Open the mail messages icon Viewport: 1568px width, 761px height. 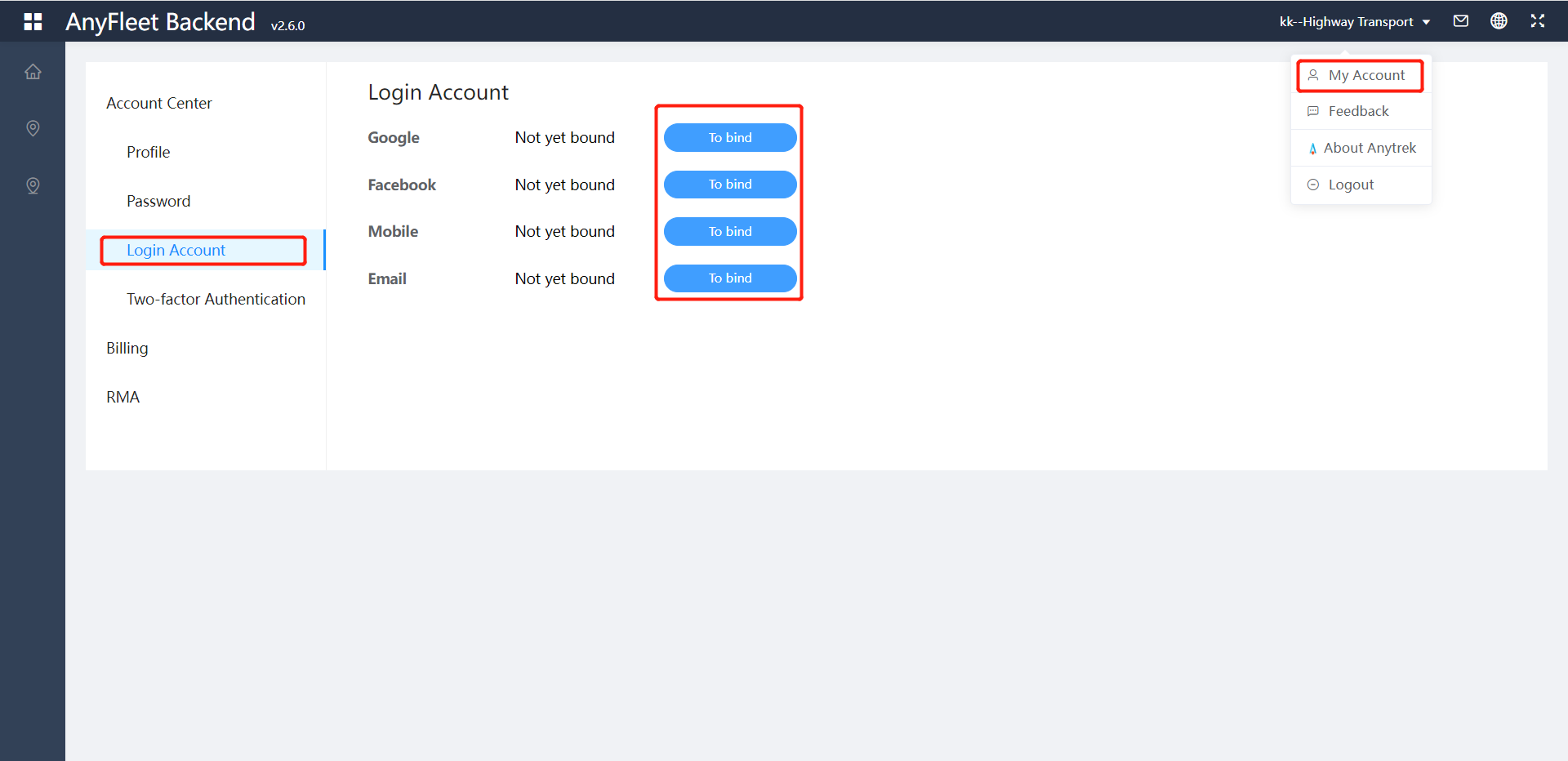coord(1461,21)
